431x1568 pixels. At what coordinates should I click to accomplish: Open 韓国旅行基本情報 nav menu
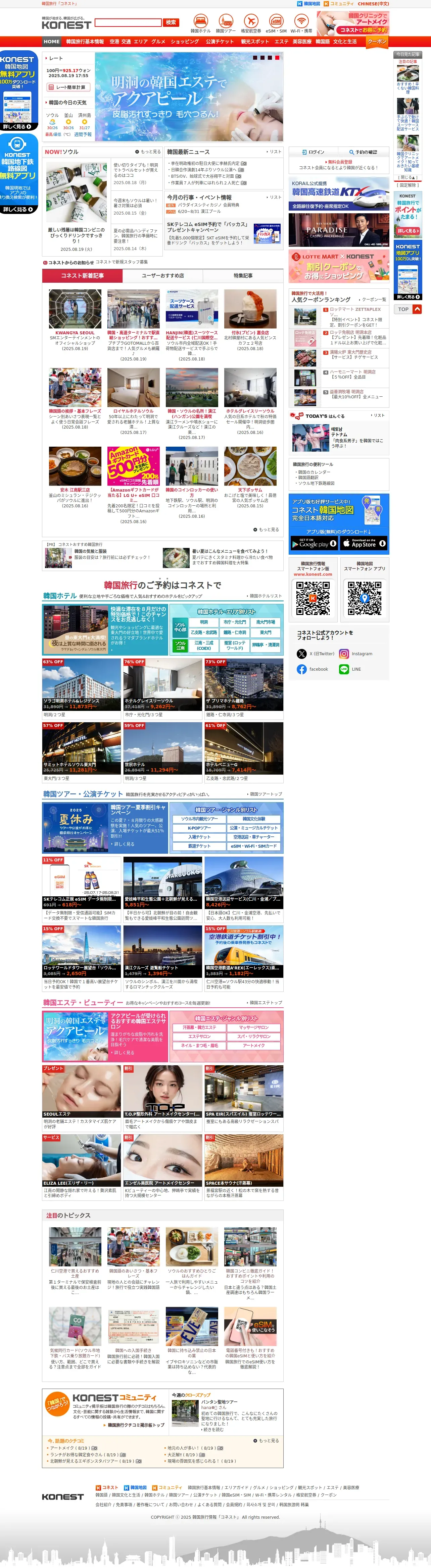85,42
